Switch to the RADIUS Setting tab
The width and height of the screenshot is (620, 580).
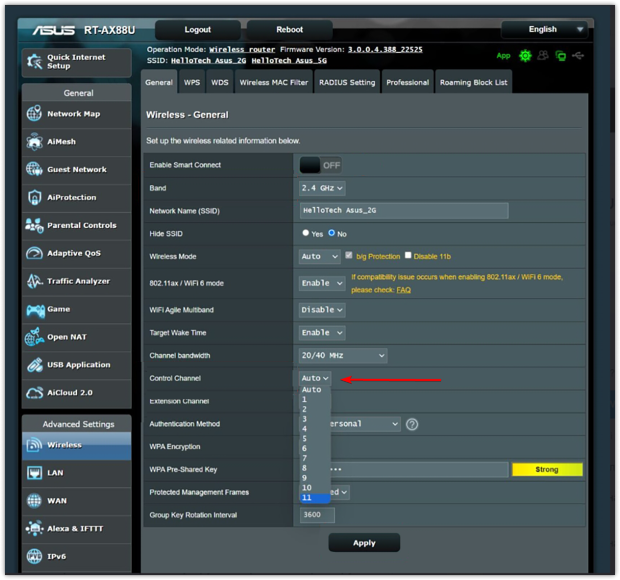coord(347,82)
